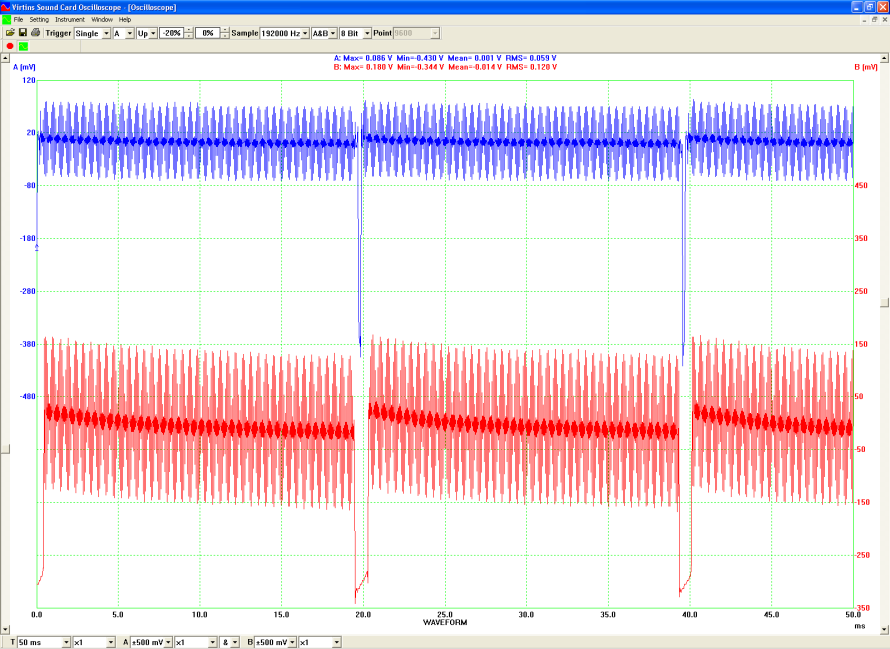890x649 pixels.
Task: Open the Instrument menu
Action: click(x=70, y=19)
